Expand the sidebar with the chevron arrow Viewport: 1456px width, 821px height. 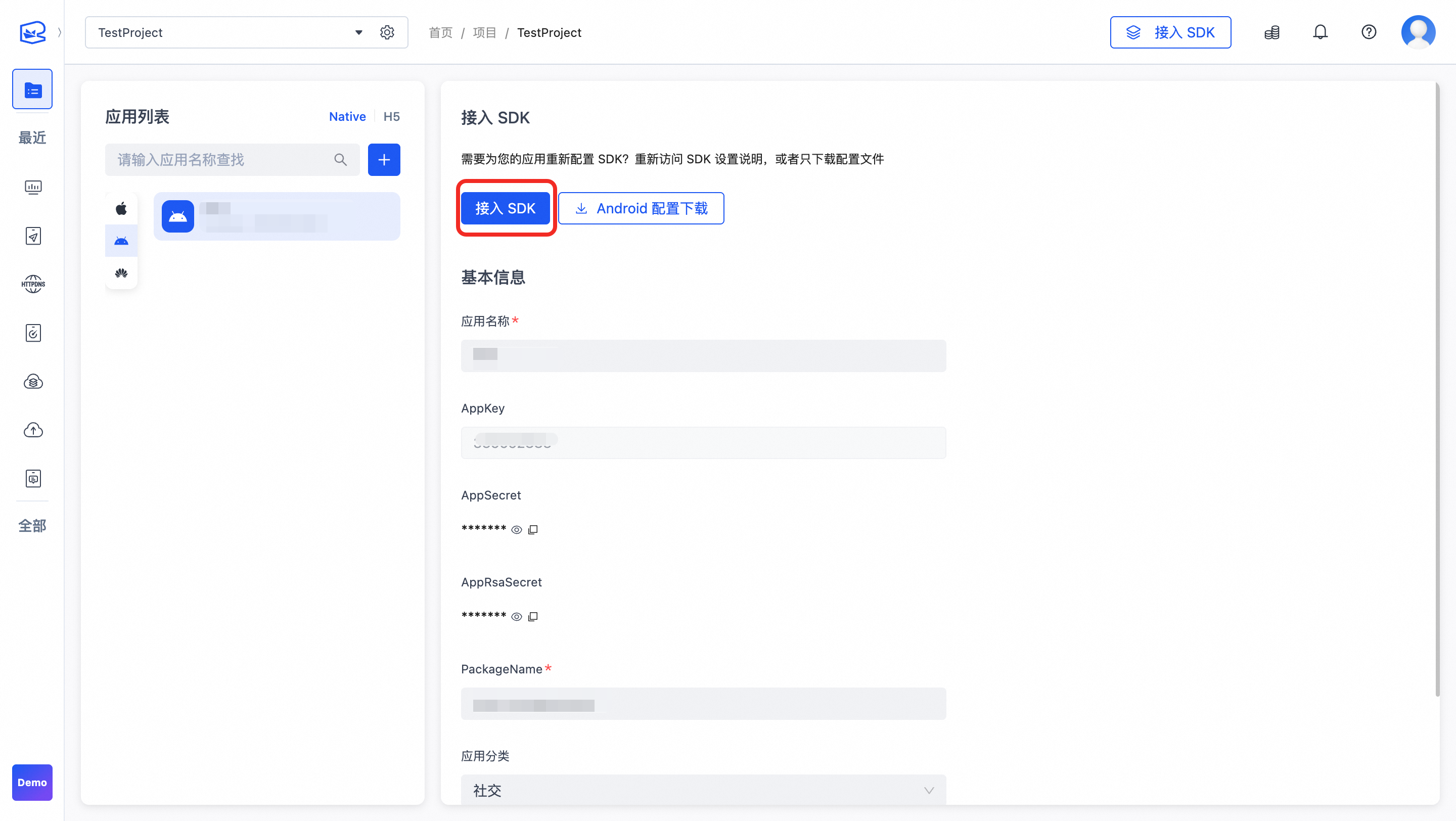click(59, 32)
